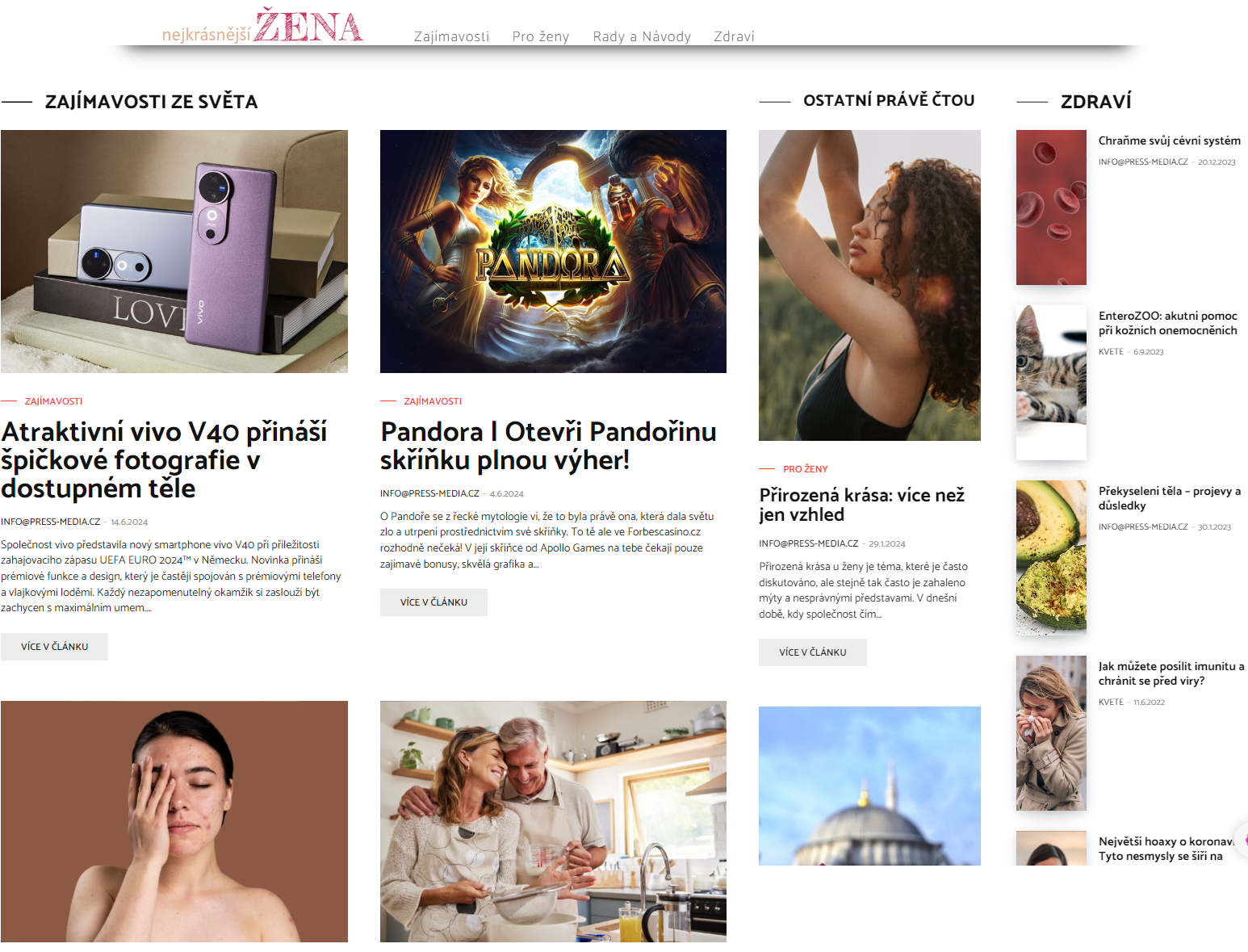
Task: Open the Zdraví navigation item
Action: (734, 36)
